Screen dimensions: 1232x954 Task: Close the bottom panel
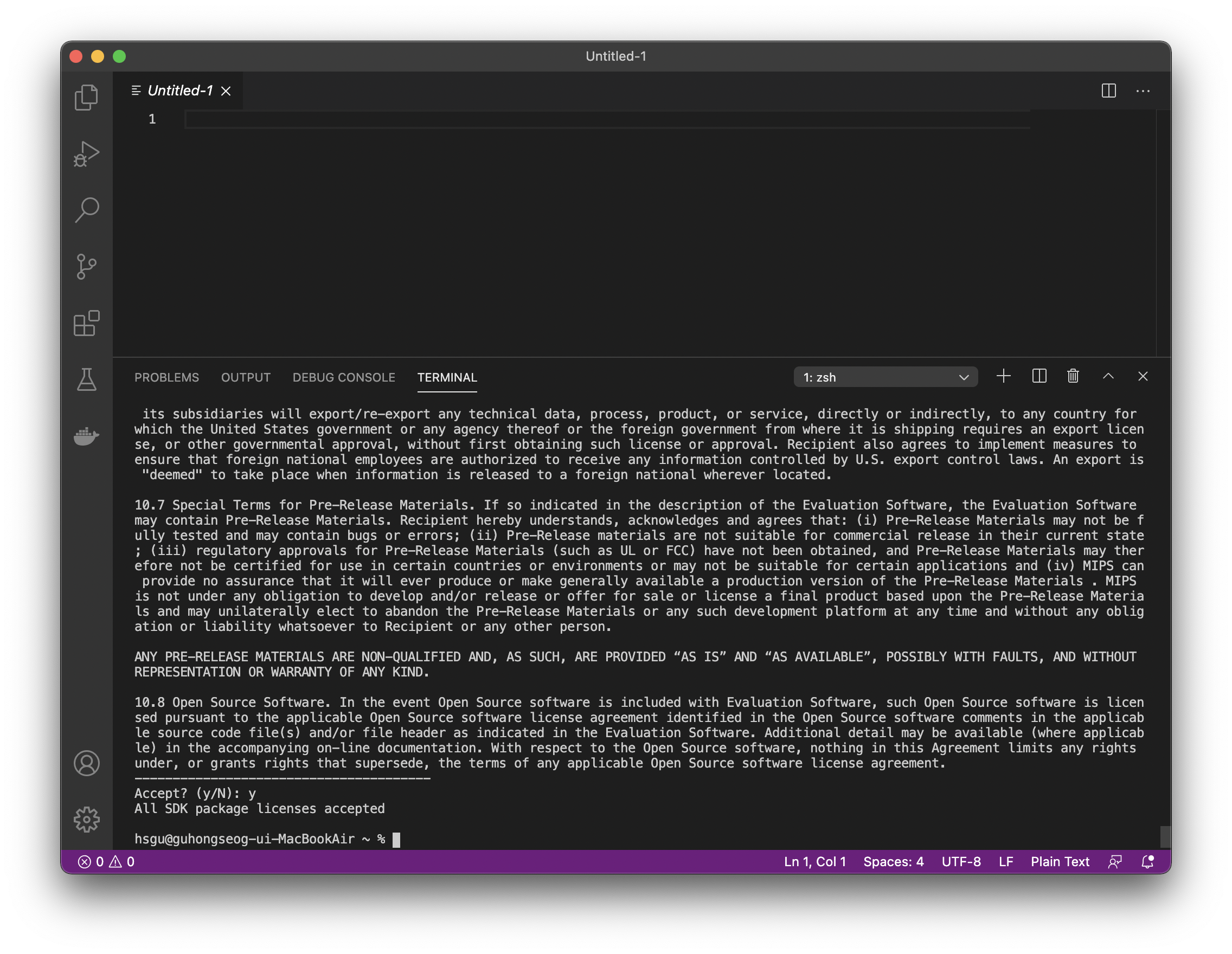[x=1143, y=376]
